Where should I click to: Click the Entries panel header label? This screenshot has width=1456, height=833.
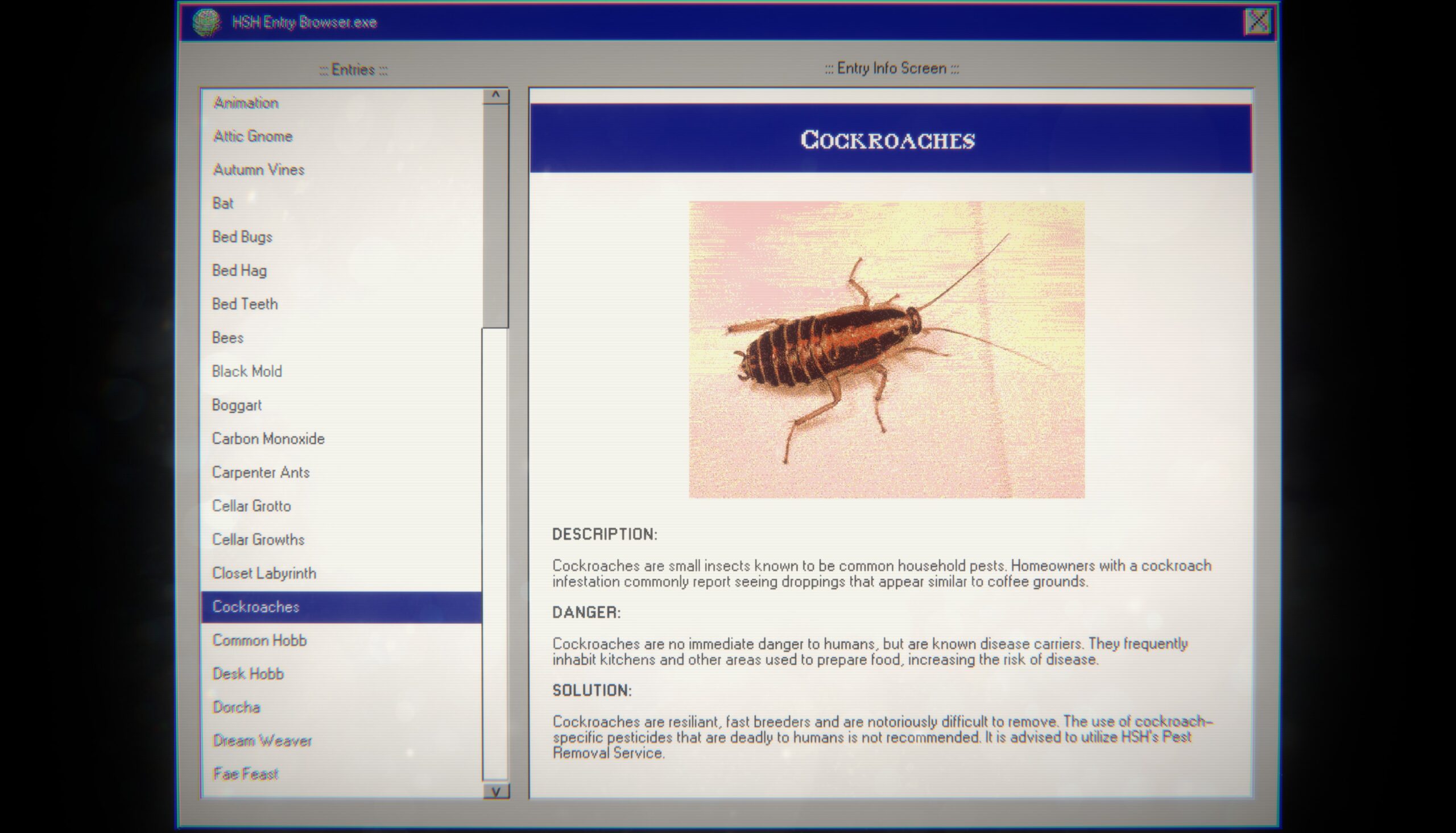tap(352, 68)
